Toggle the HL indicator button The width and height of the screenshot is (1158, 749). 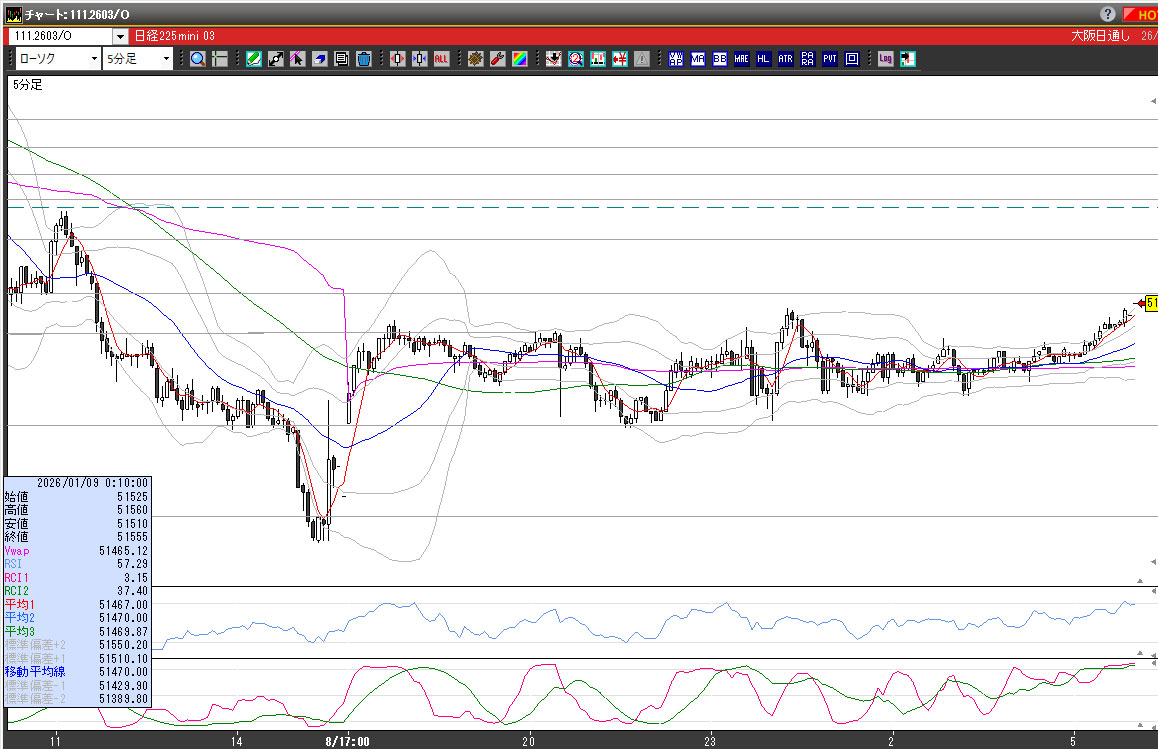(x=763, y=59)
